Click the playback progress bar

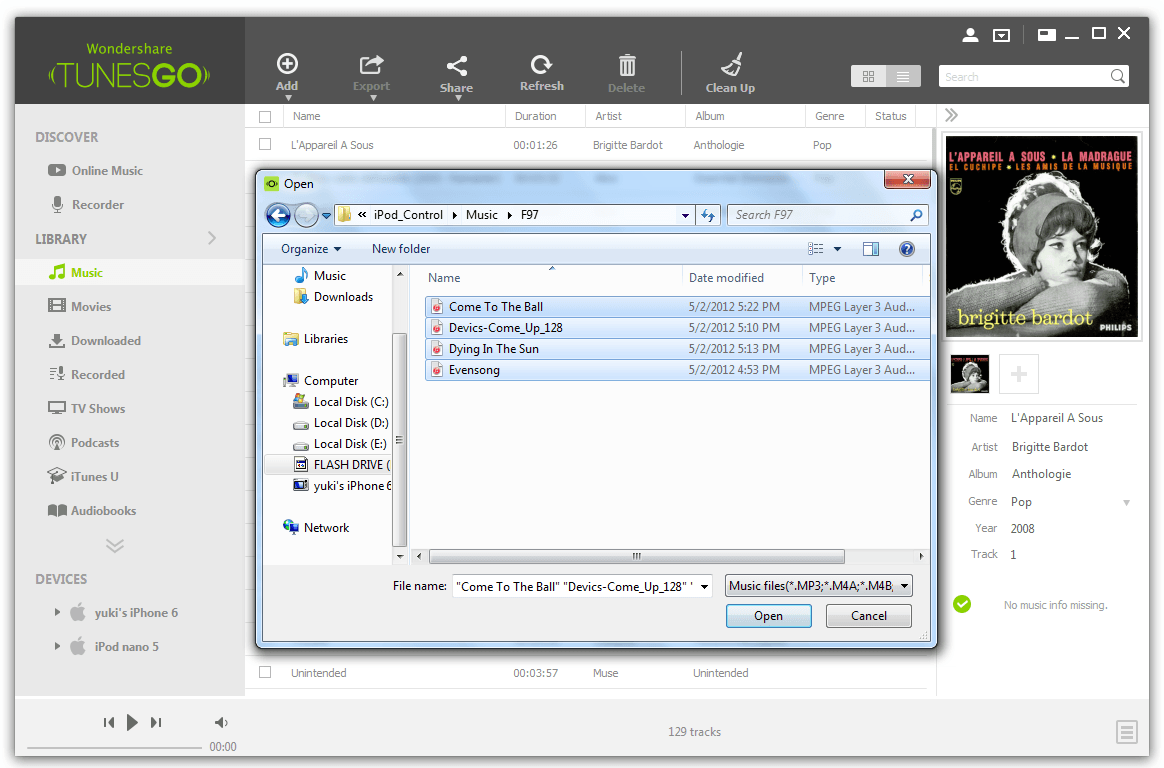pos(114,748)
